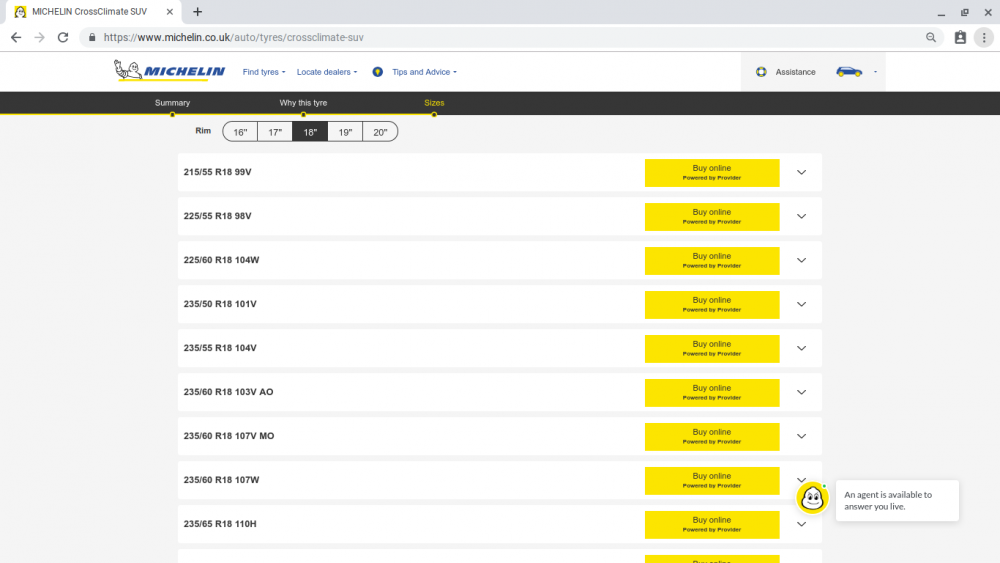The height and width of the screenshot is (563, 1000).
Task: Buy 235/65 R18 110H online
Action: pyautogui.click(x=712, y=525)
